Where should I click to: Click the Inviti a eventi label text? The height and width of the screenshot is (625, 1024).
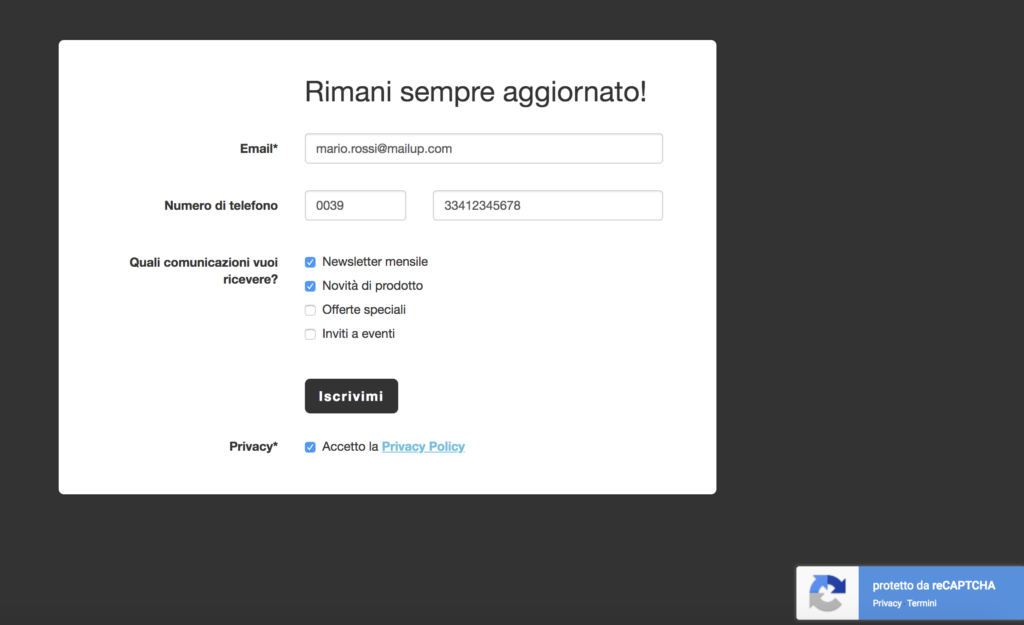(358, 334)
